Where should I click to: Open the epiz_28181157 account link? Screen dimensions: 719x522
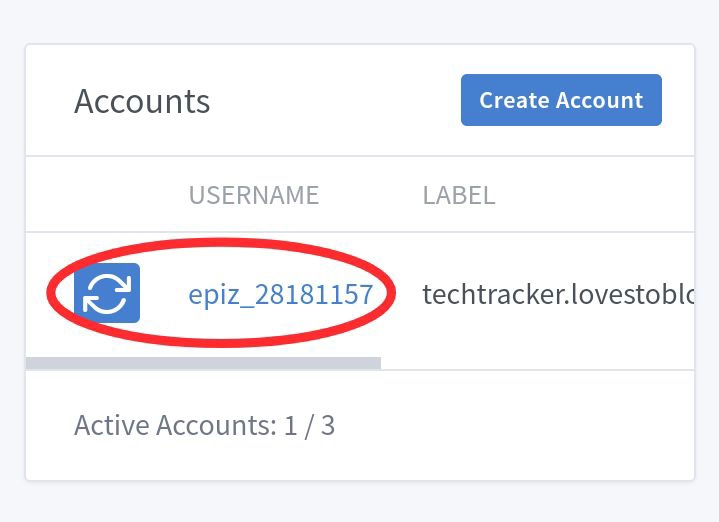coord(280,294)
